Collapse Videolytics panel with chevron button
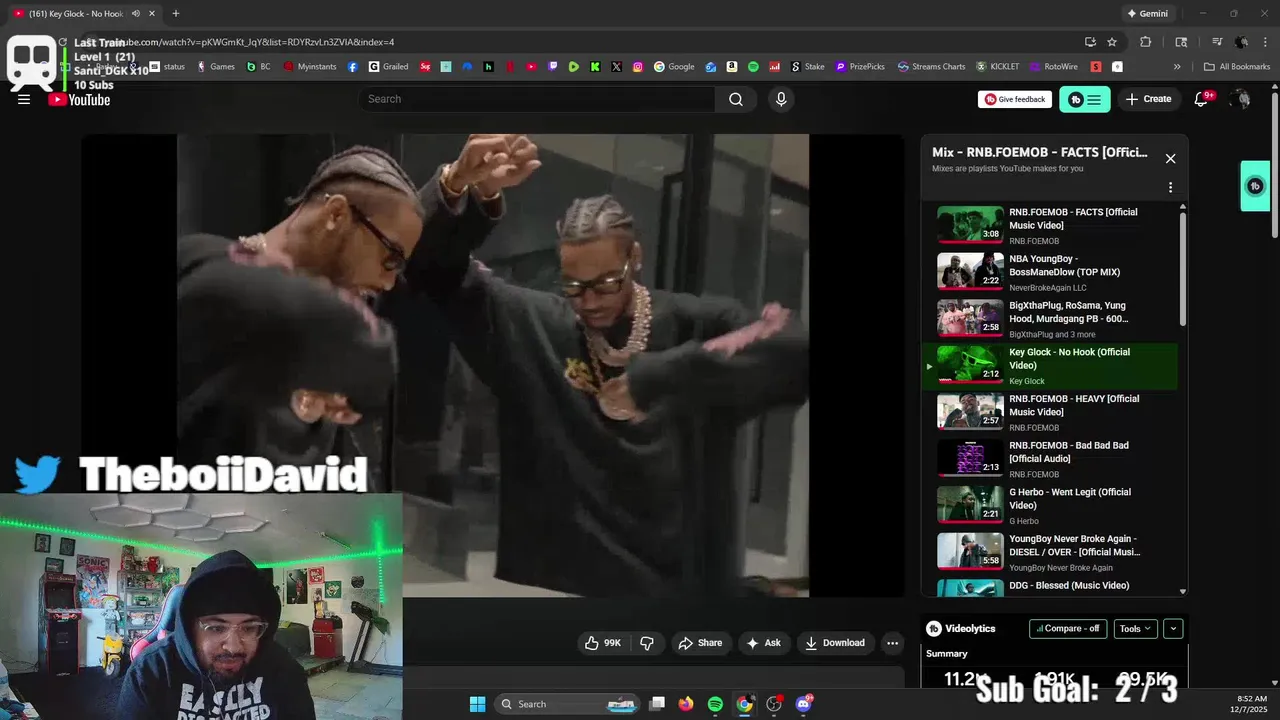1280x720 pixels. coord(1173,629)
